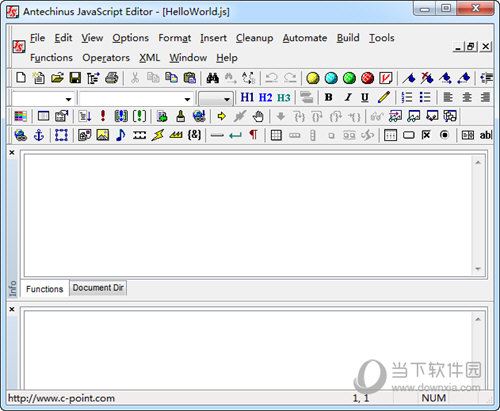Screen dimensions: 500x411
Task: Open the XML menu
Action: pyautogui.click(x=149, y=58)
